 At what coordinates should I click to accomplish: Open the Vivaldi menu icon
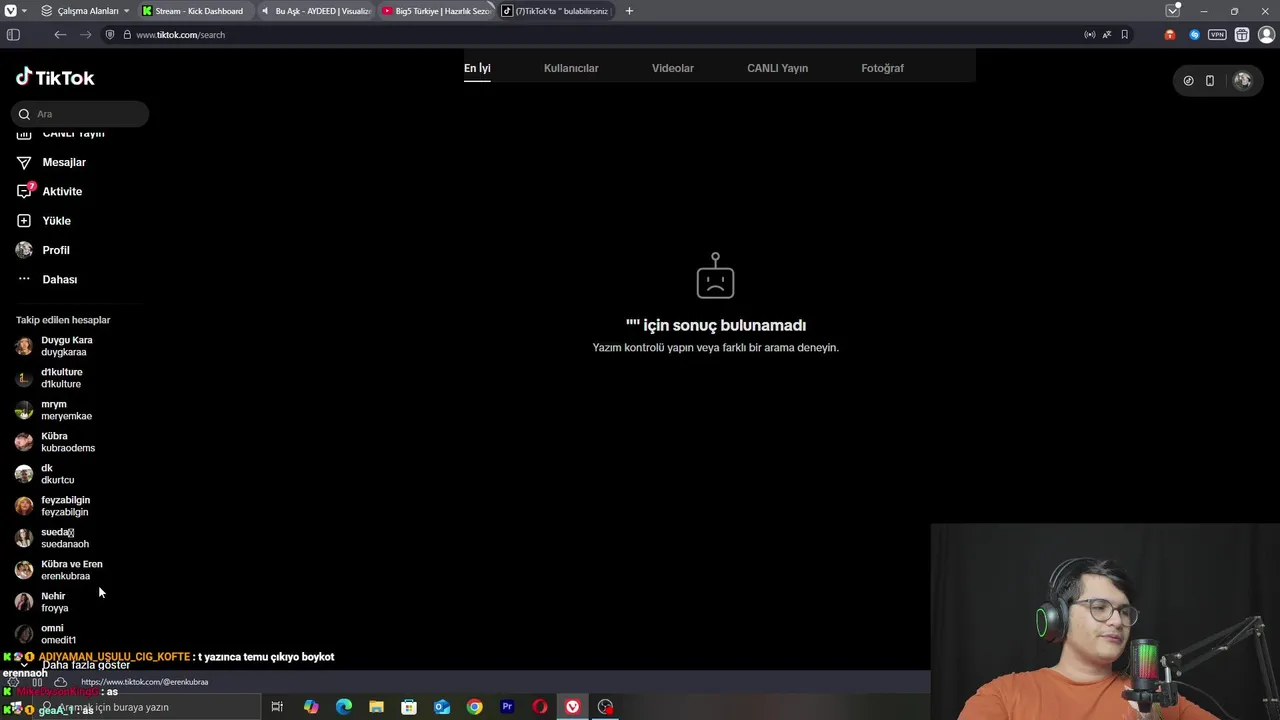10,11
